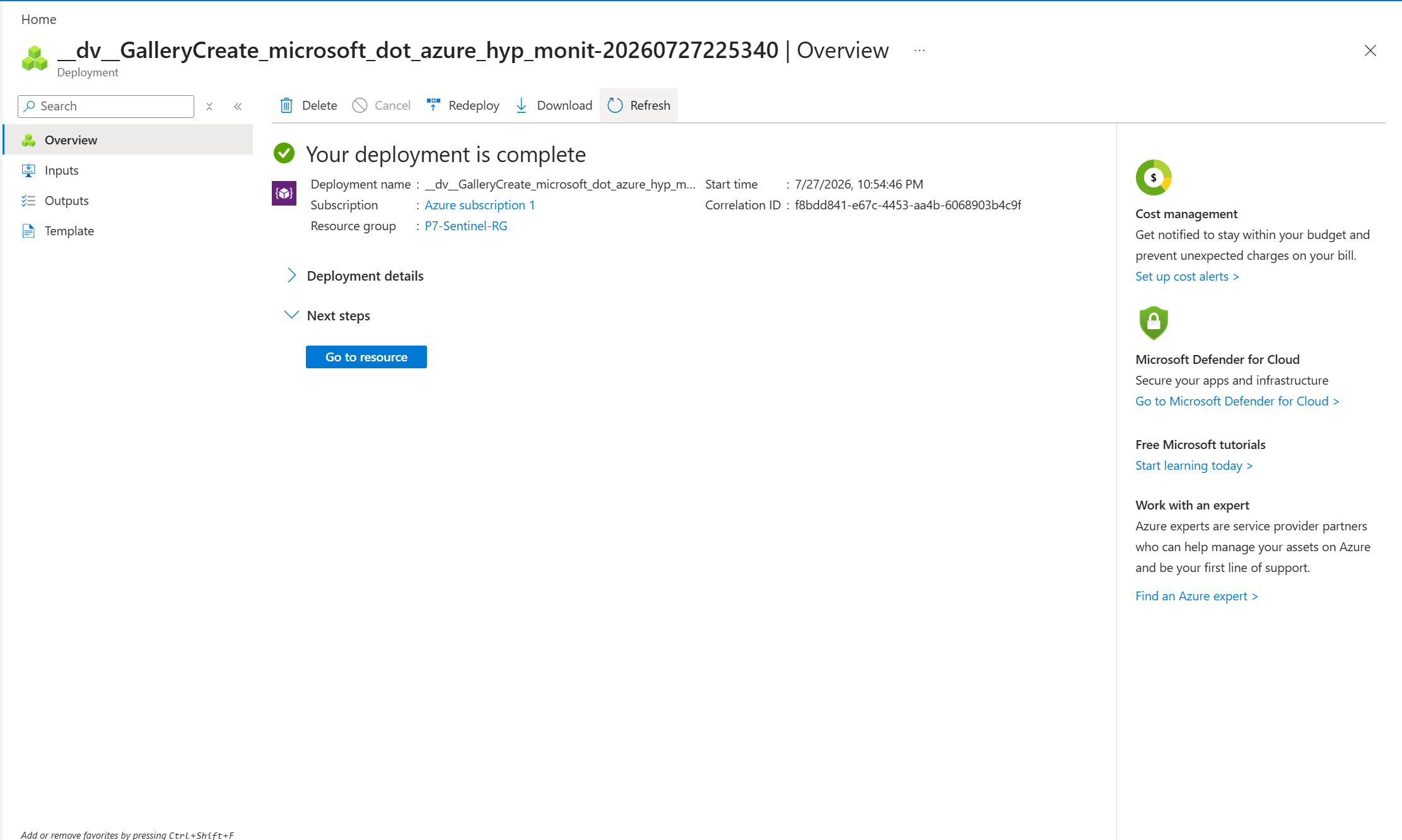The width and height of the screenshot is (1402, 840).
Task: Open the Template menu item
Action: 128,231
